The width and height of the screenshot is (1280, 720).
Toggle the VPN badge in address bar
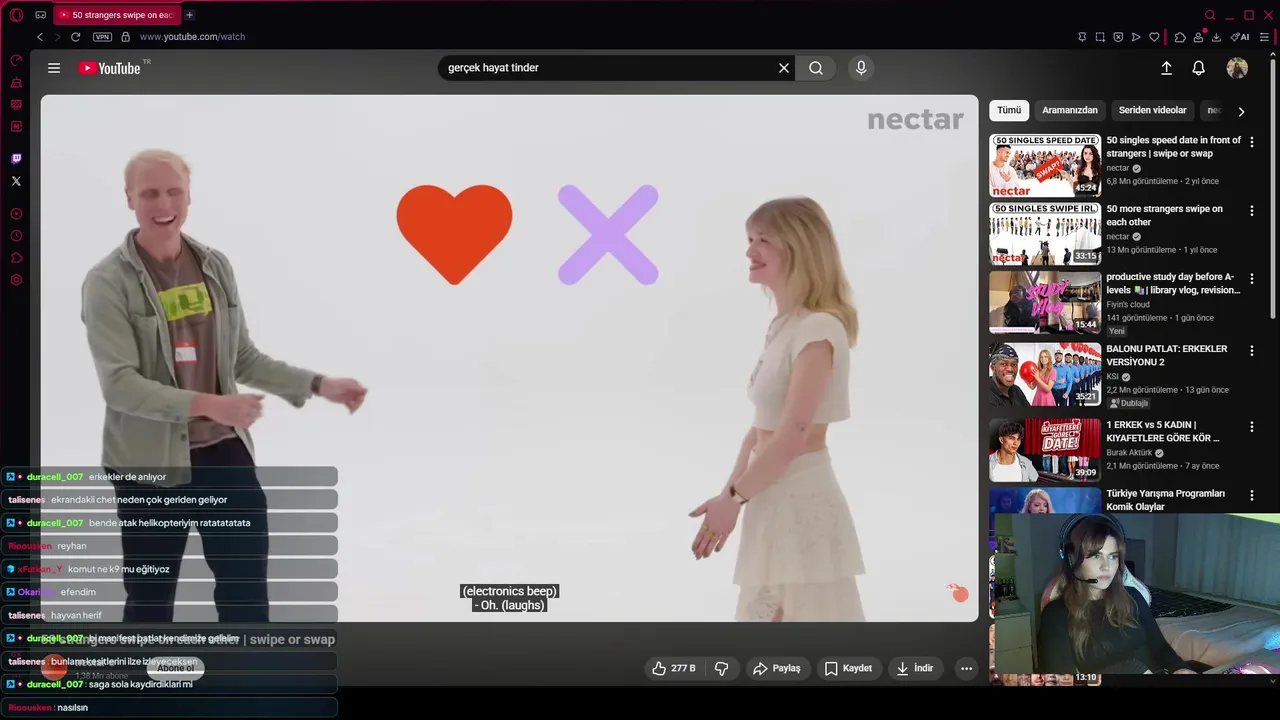point(102,37)
